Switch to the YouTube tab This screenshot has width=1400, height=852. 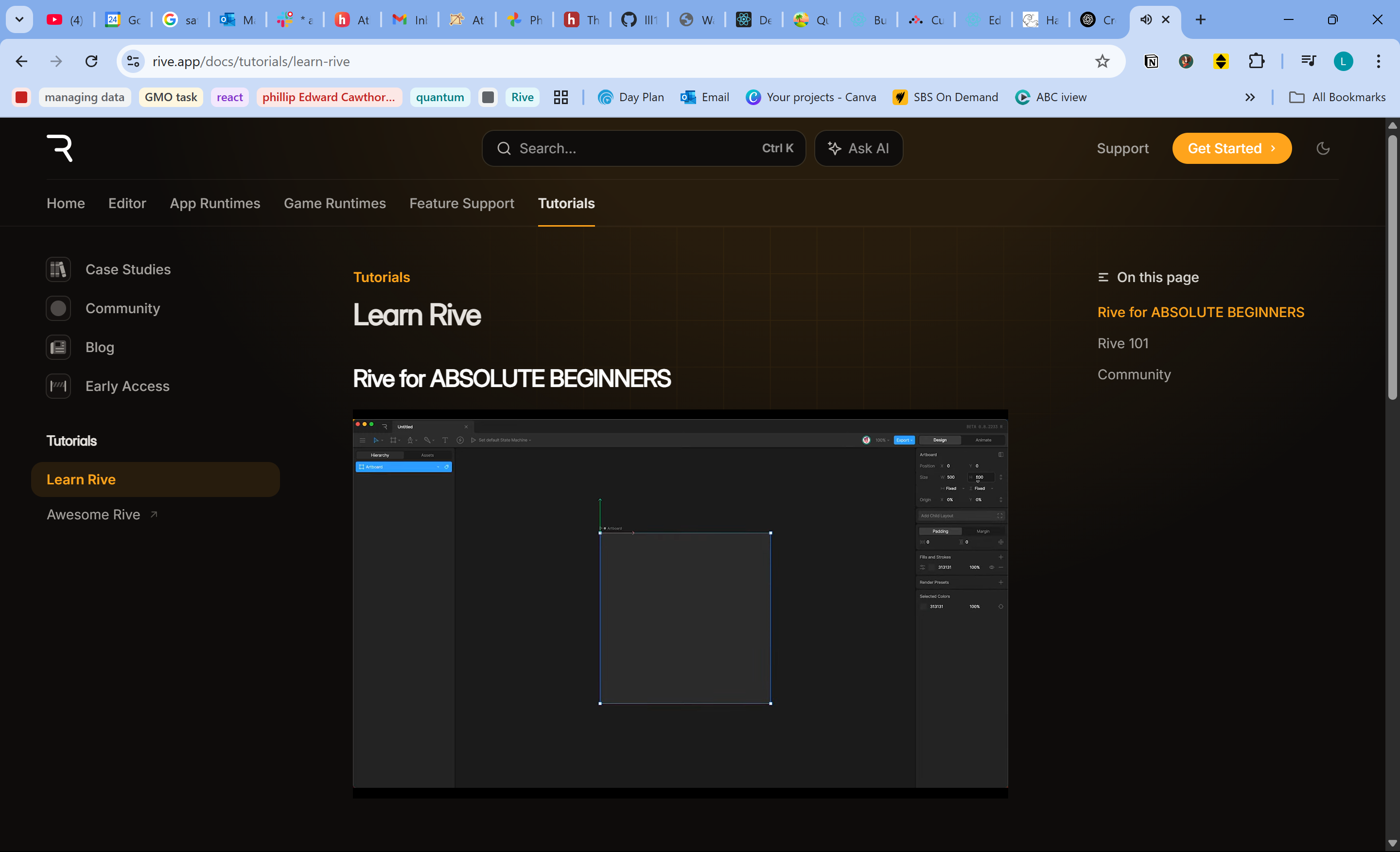[65, 20]
